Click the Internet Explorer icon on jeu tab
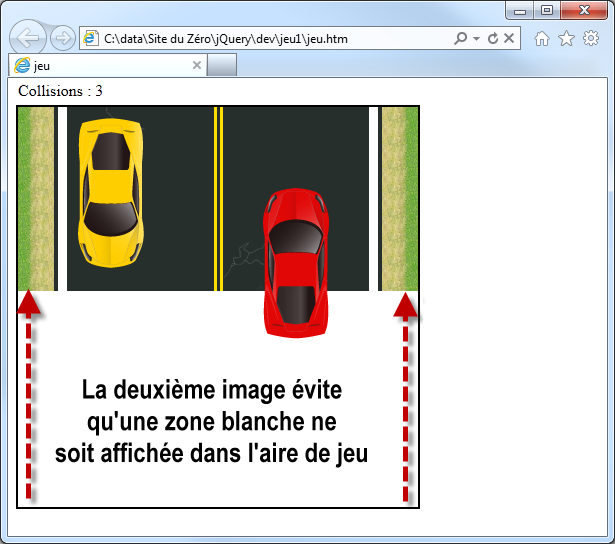The width and height of the screenshot is (615, 544). point(22,65)
